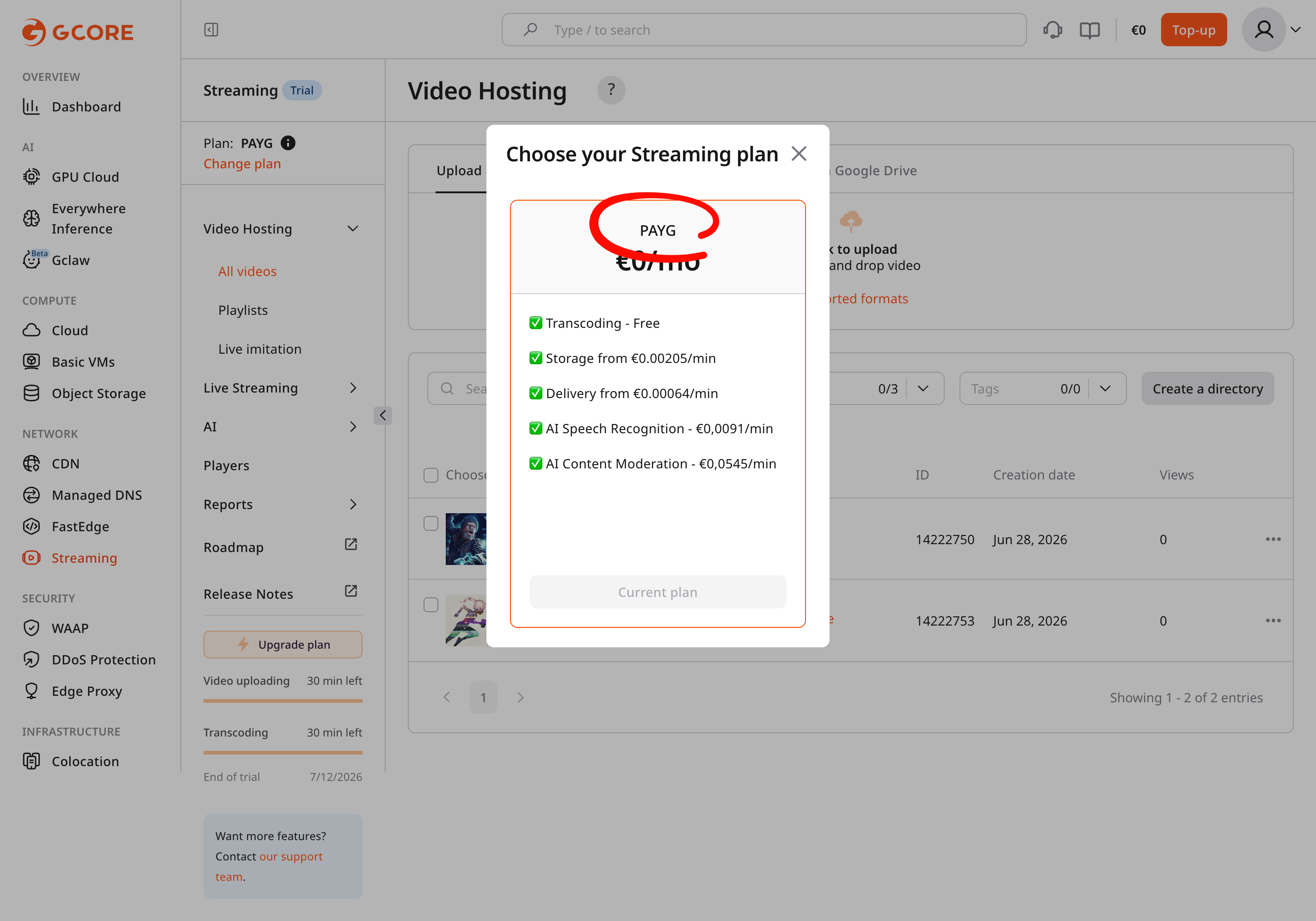Expand the account menu chevron

click(1295, 30)
